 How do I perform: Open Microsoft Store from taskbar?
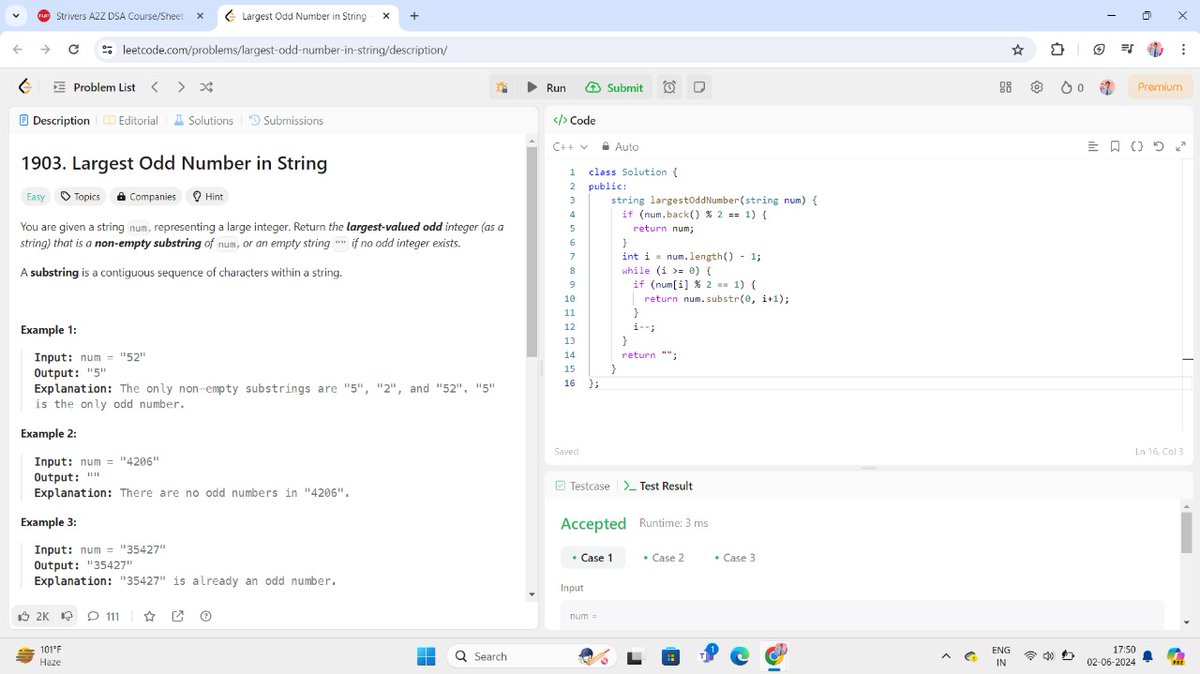tap(671, 657)
